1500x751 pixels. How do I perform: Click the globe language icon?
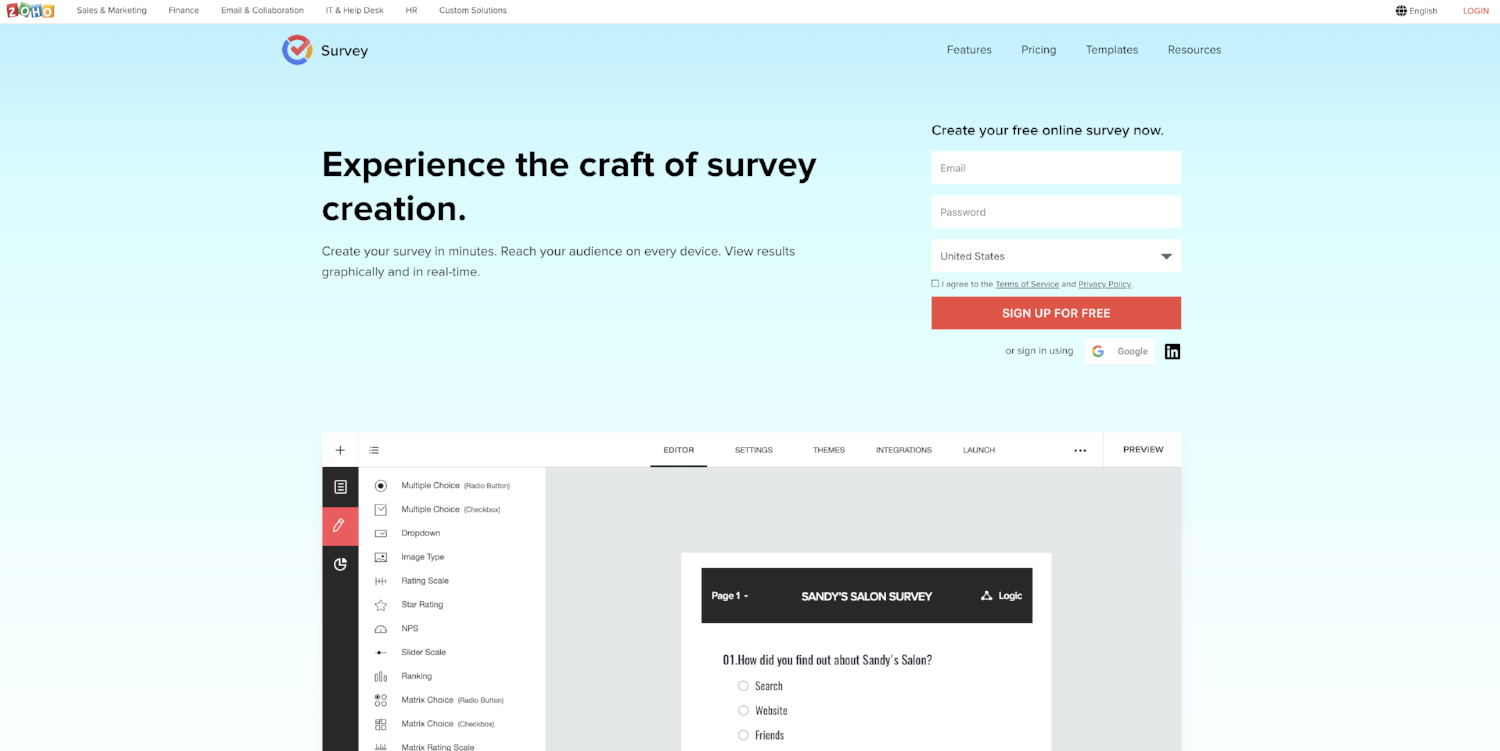[x=1401, y=11]
